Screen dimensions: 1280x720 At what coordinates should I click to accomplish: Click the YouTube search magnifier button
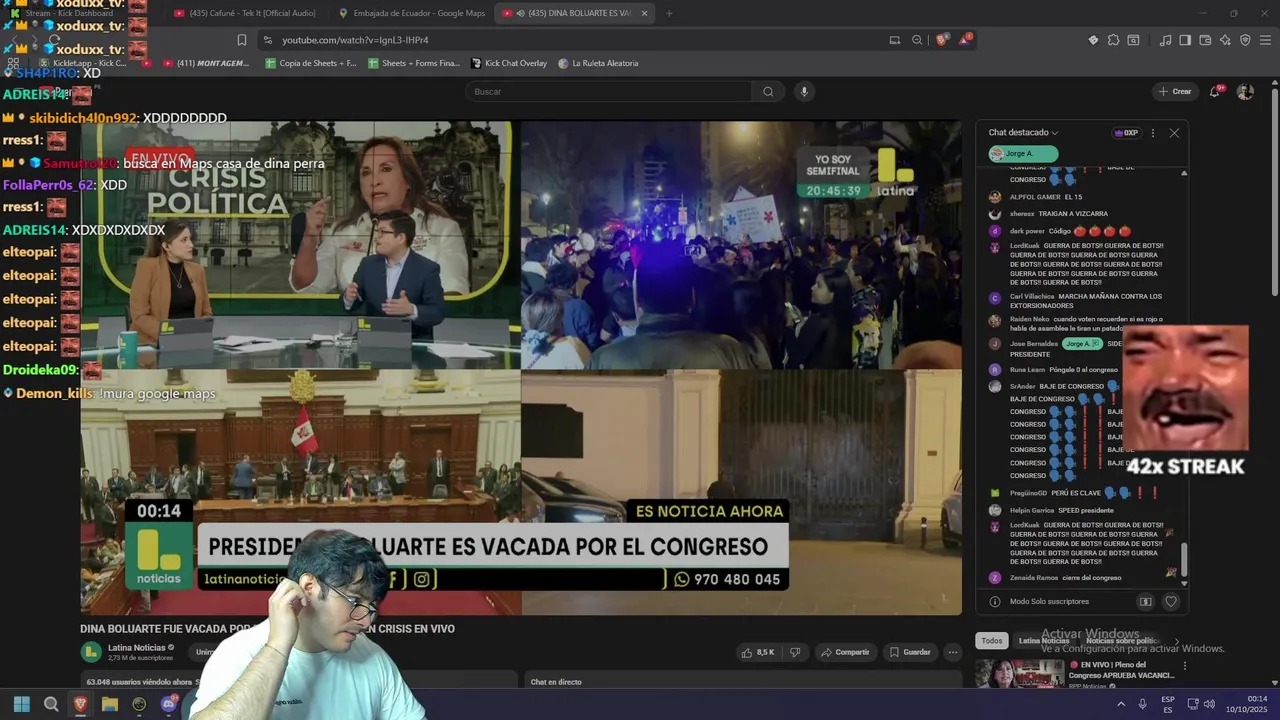(x=768, y=91)
